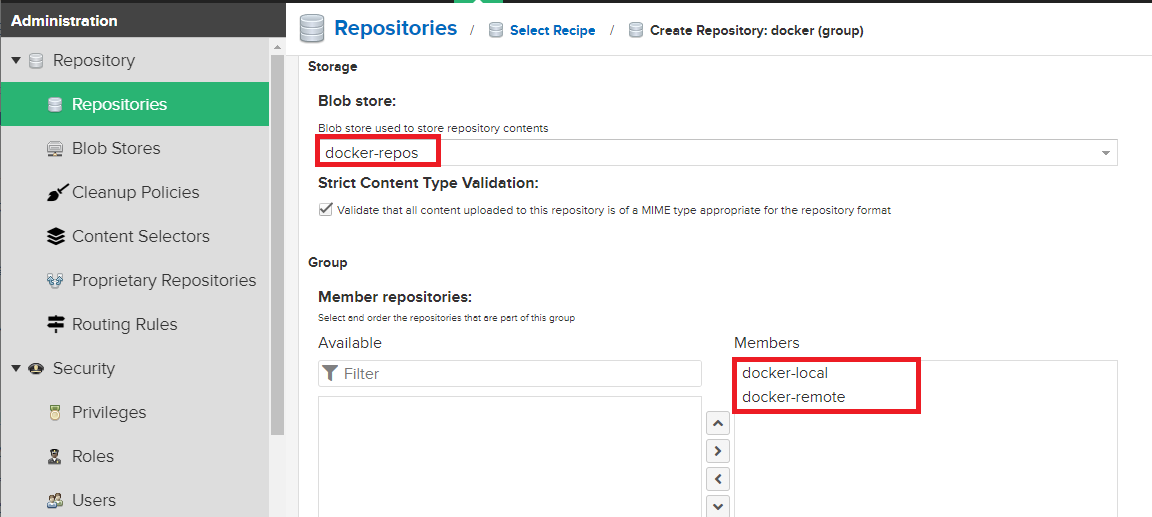Click the docker-repos blob store field
The width and height of the screenshot is (1152, 517).
tap(718, 153)
